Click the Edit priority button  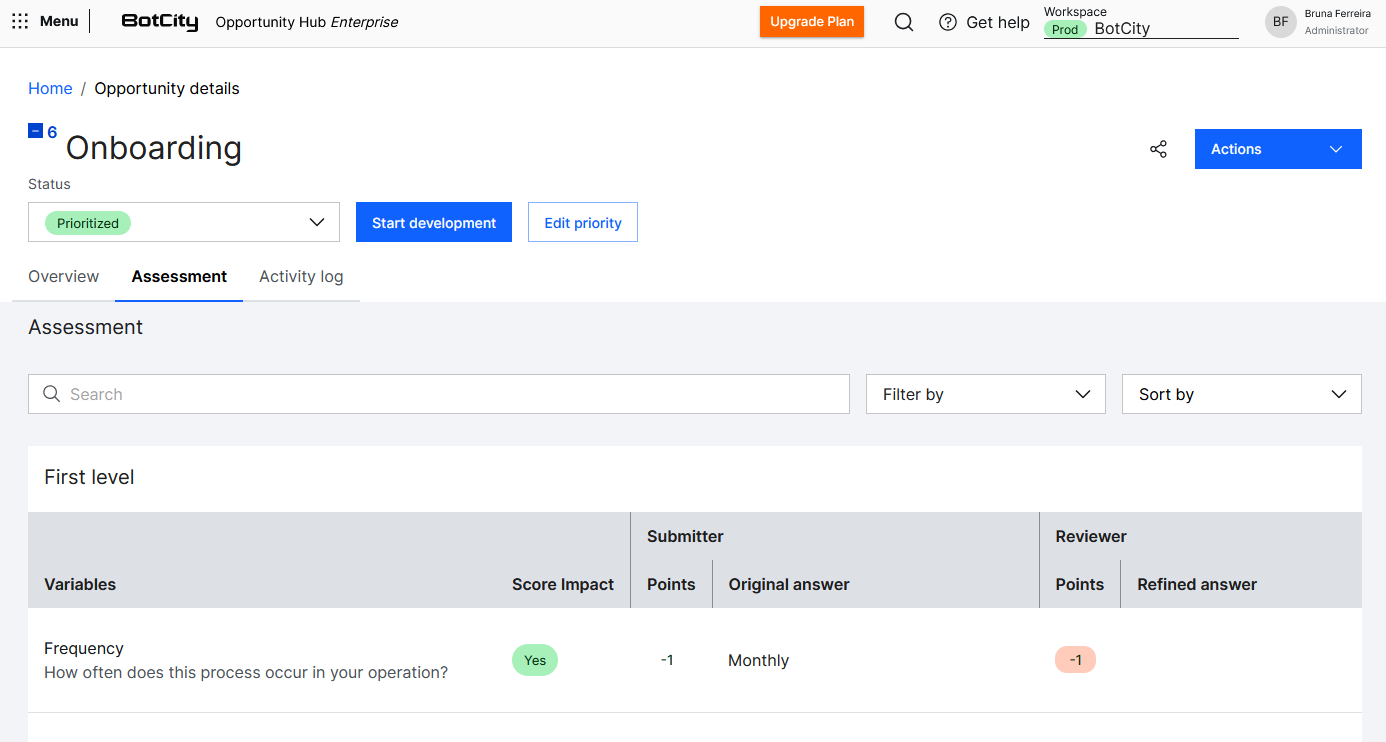point(582,222)
